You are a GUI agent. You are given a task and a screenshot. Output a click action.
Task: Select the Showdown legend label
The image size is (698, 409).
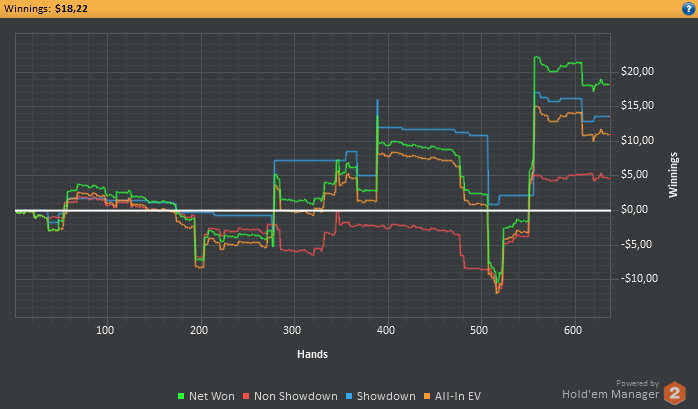tap(386, 396)
